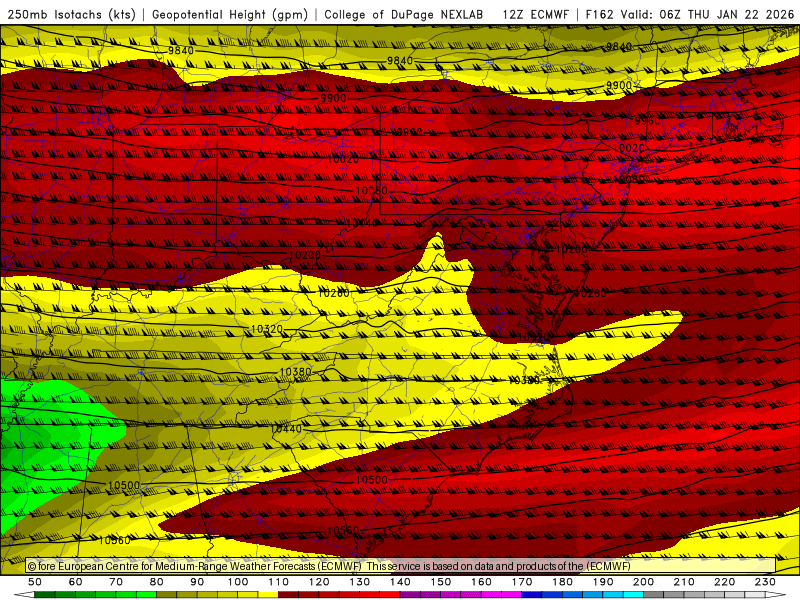Click the 160 value on the legend scale
This screenshot has width=800, height=600.
(481, 582)
